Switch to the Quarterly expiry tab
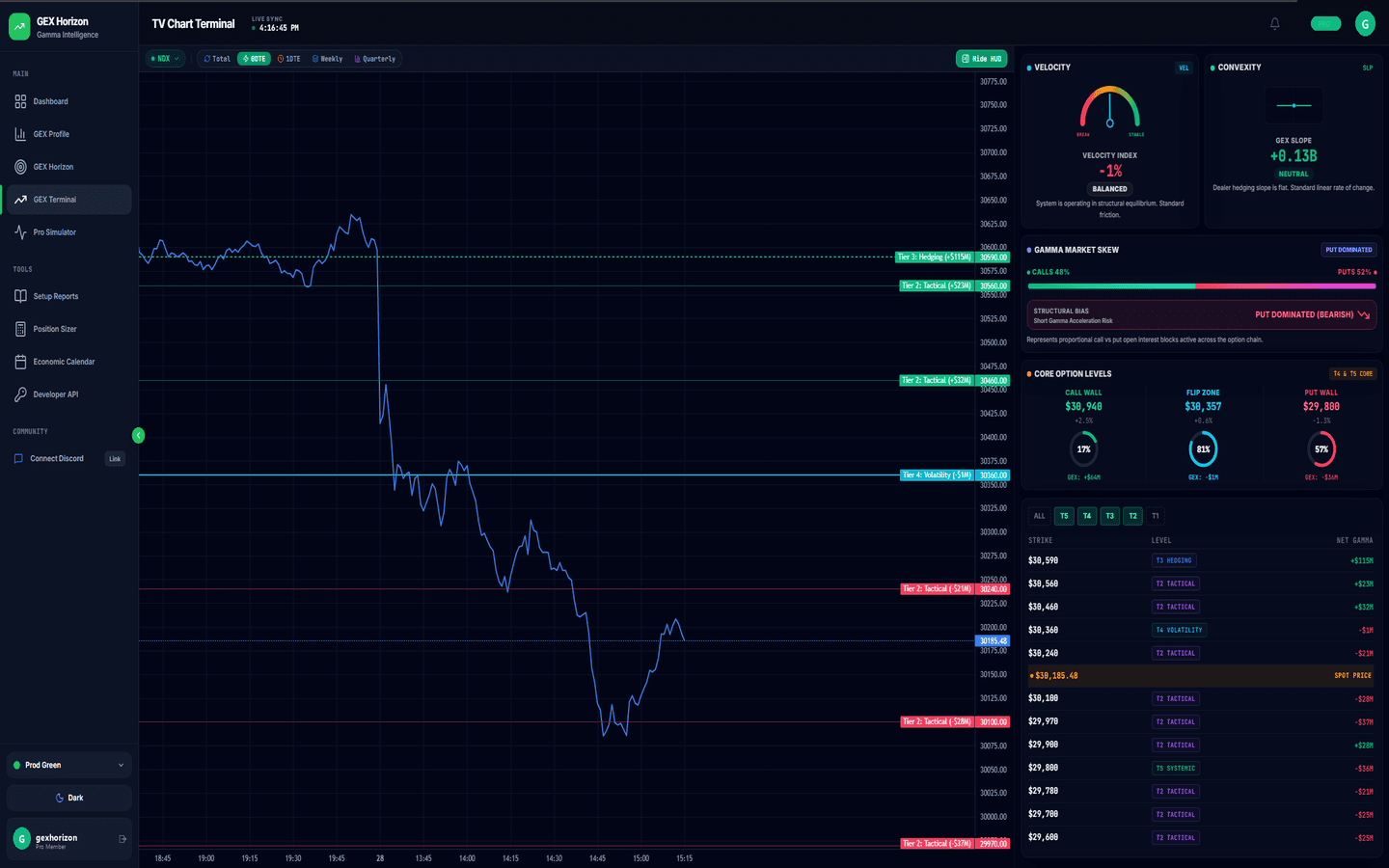1389x868 pixels. 375,59
